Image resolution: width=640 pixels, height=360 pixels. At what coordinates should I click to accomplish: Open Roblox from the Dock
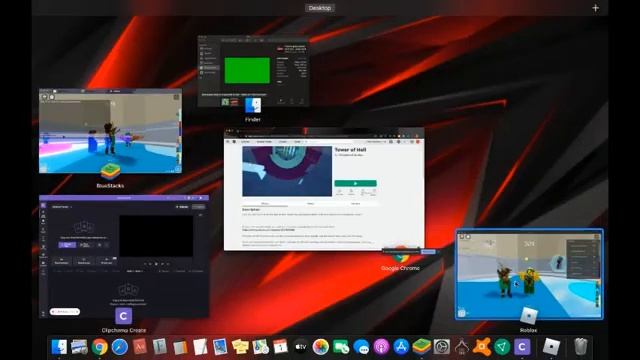[551, 347]
